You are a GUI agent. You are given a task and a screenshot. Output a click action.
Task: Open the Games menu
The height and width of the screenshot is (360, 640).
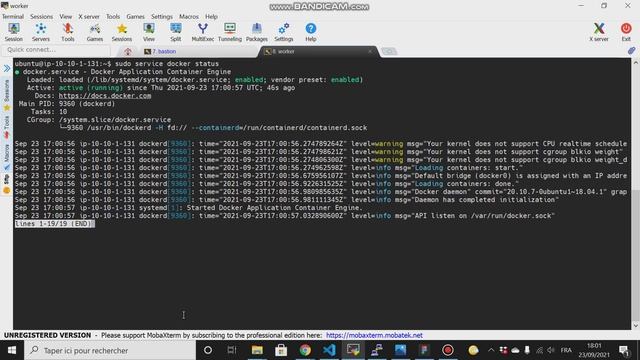[x=136, y=17]
